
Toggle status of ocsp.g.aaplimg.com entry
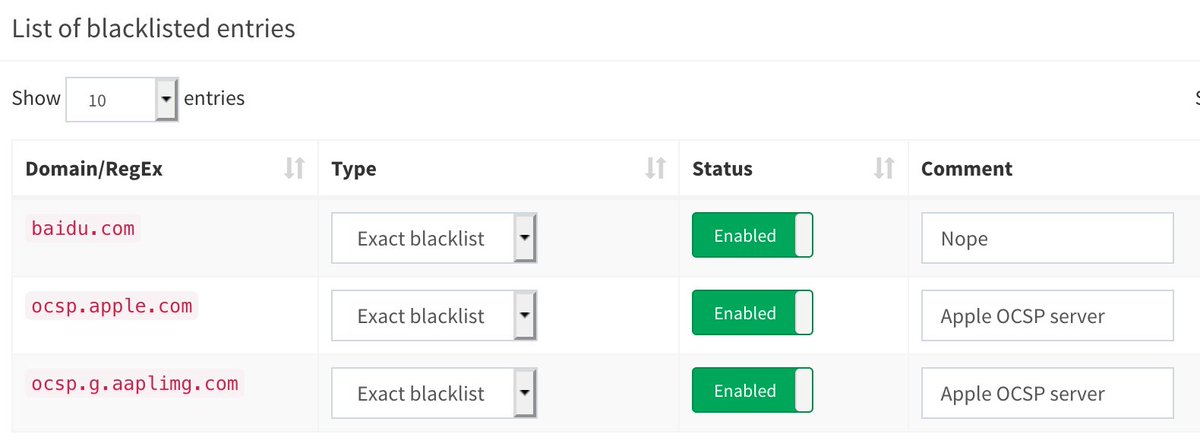[752, 391]
